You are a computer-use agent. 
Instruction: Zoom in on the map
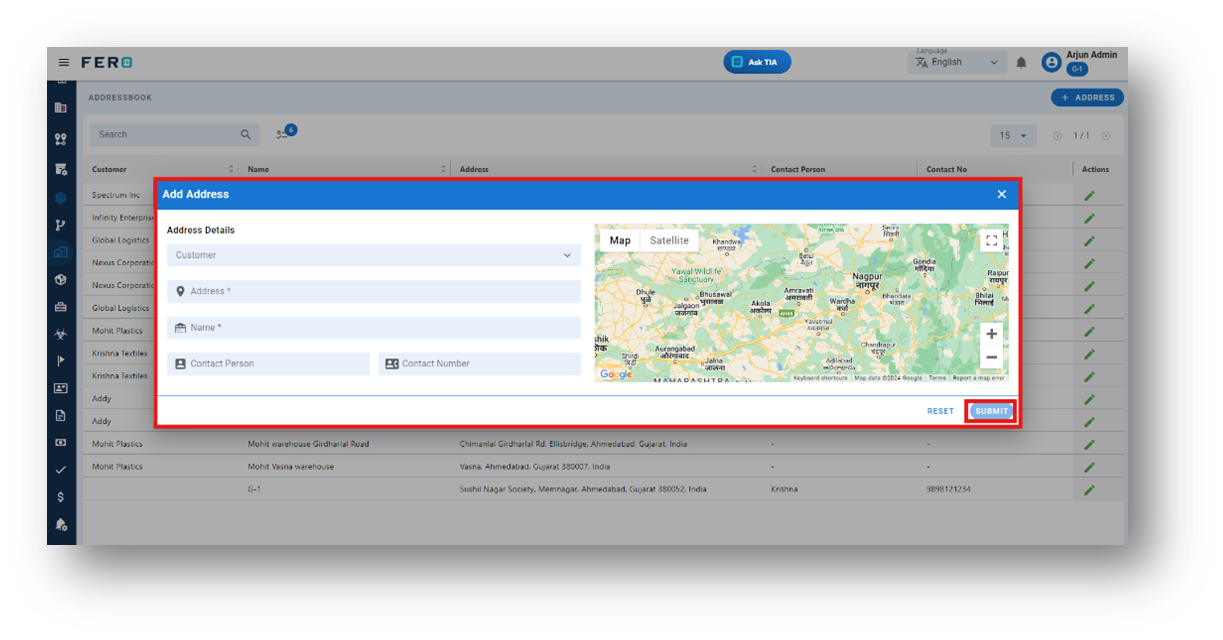pyautogui.click(x=991, y=334)
